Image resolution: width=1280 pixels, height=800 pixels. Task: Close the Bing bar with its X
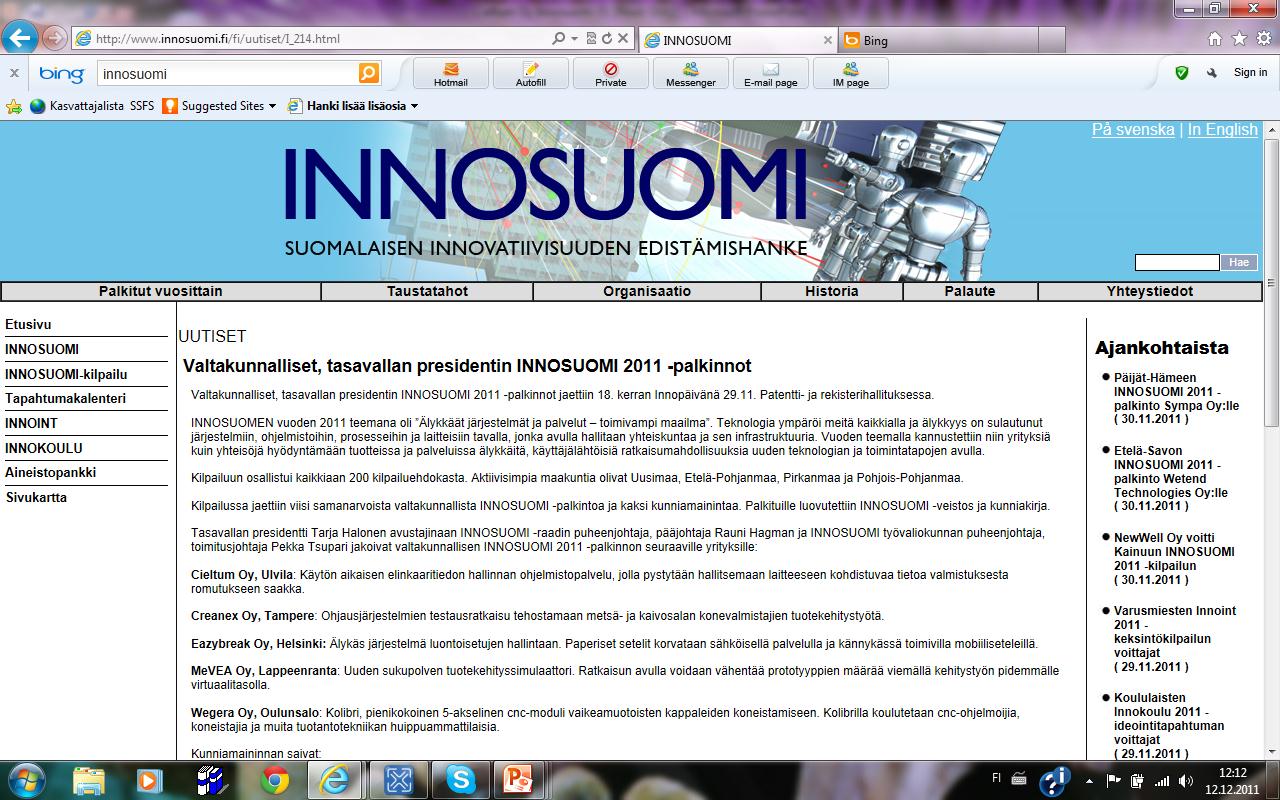[x=14, y=73]
